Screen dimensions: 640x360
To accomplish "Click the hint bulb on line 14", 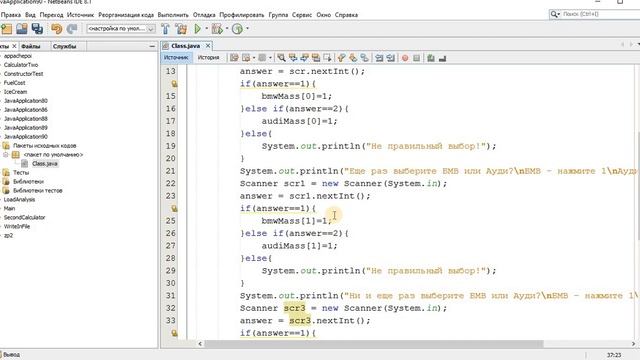I will point(174,84).
